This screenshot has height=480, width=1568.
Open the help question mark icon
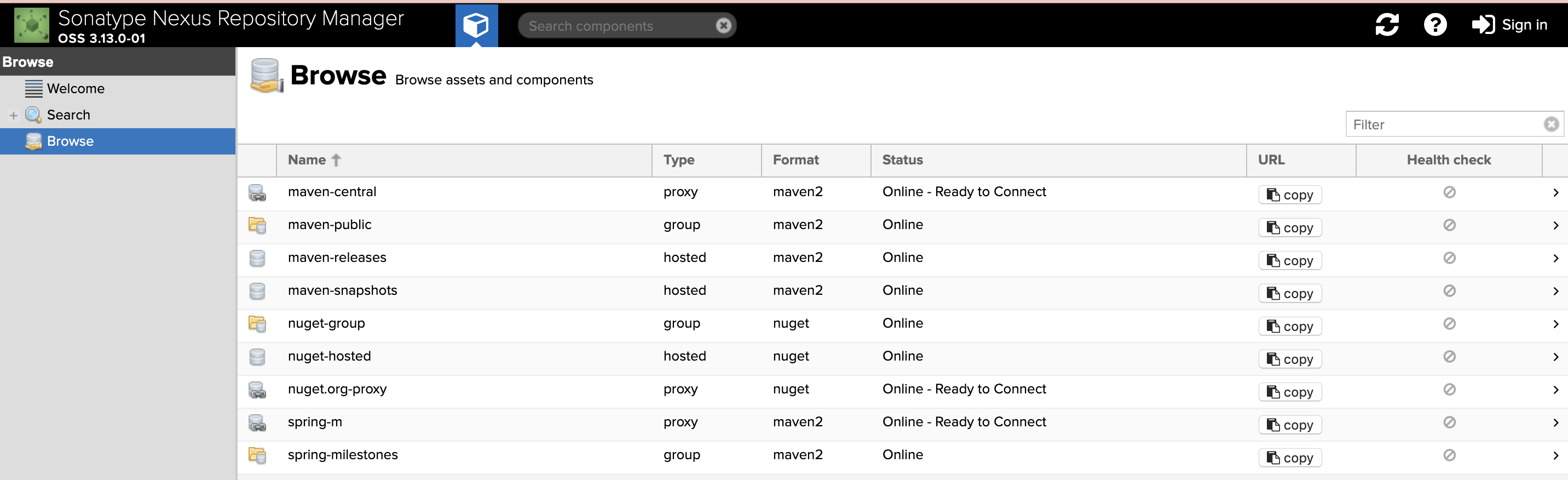tap(1435, 25)
